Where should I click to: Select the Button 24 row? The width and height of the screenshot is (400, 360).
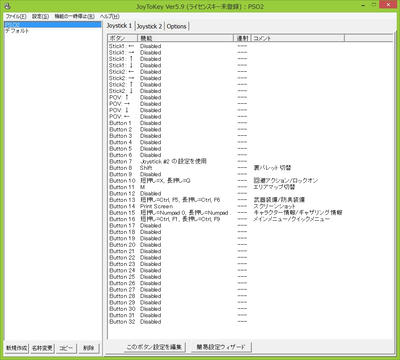250,270
